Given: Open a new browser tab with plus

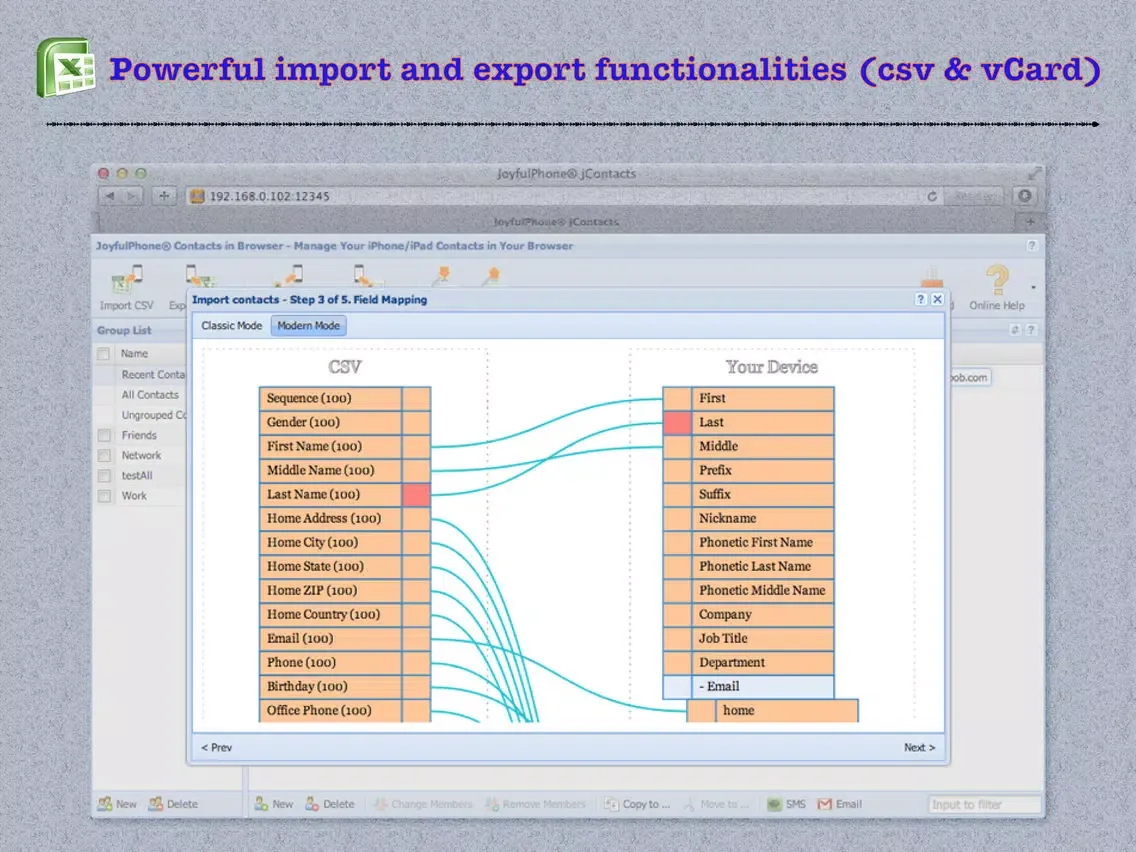Looking at the screenshot, I should [x=1030, y=222].
